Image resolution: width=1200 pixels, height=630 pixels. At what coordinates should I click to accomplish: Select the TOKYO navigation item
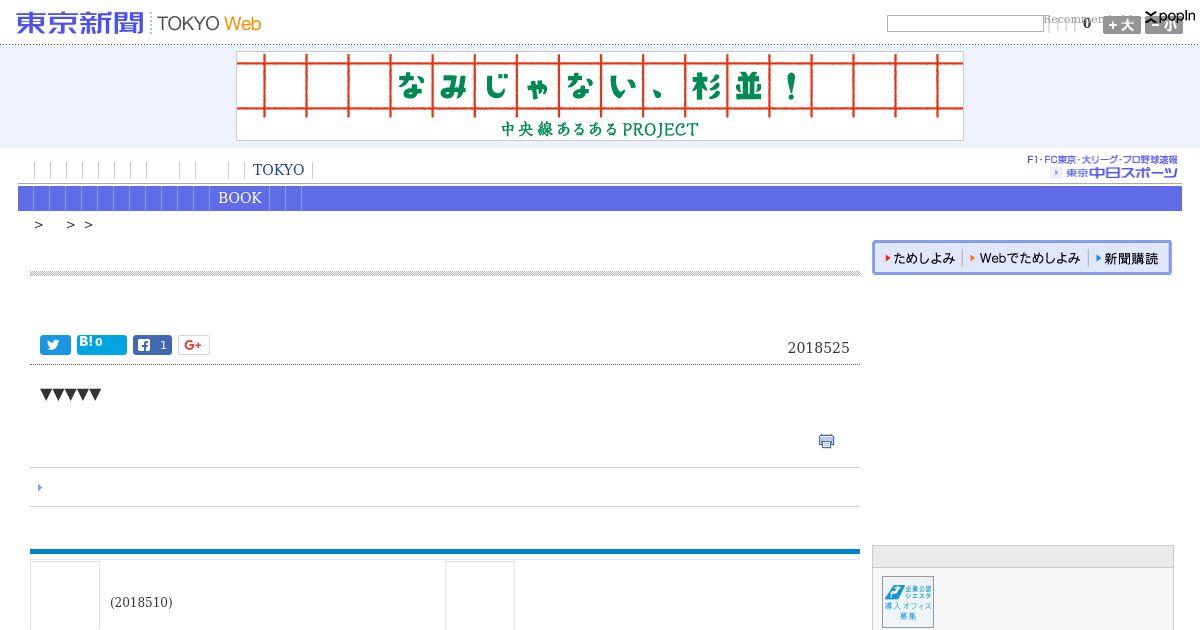pos(278,170)
